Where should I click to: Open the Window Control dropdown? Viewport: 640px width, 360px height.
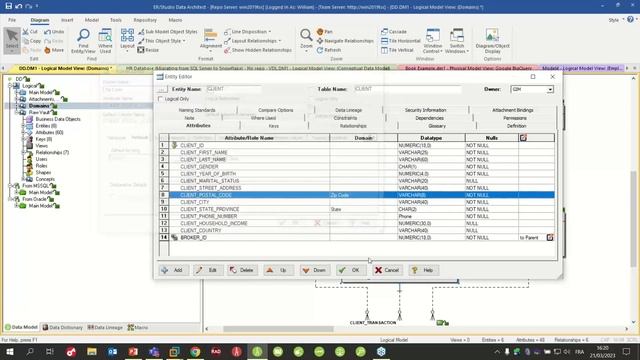point(433,41)
